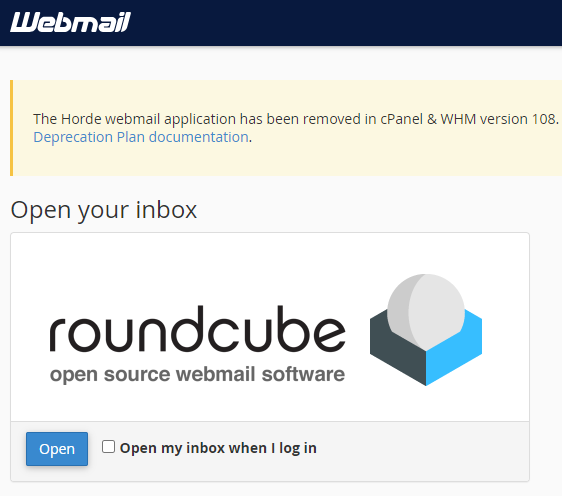Click the gray sphere in the roundcube logo
The width and height of the screenshot is (562, 496).
pos(426,312)
